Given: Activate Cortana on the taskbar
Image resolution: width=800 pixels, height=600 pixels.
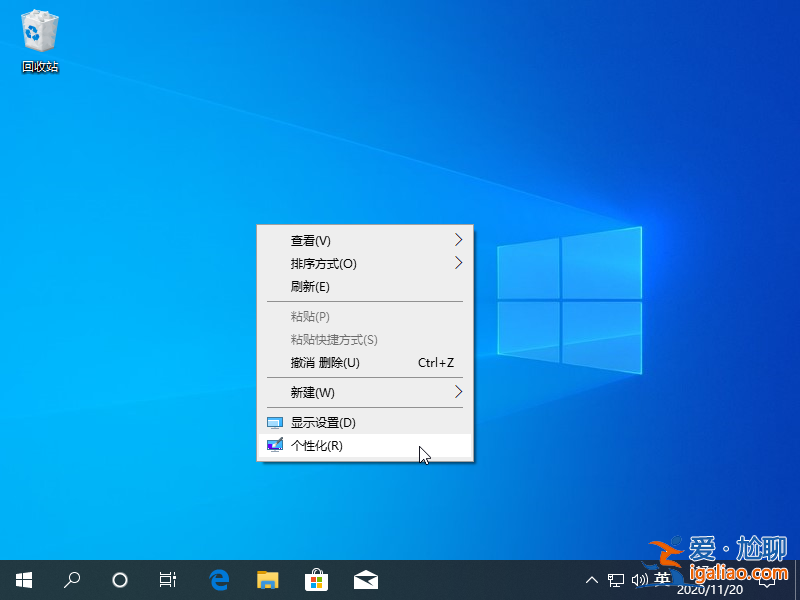Looking at the screenshot, I should point(119,579).
